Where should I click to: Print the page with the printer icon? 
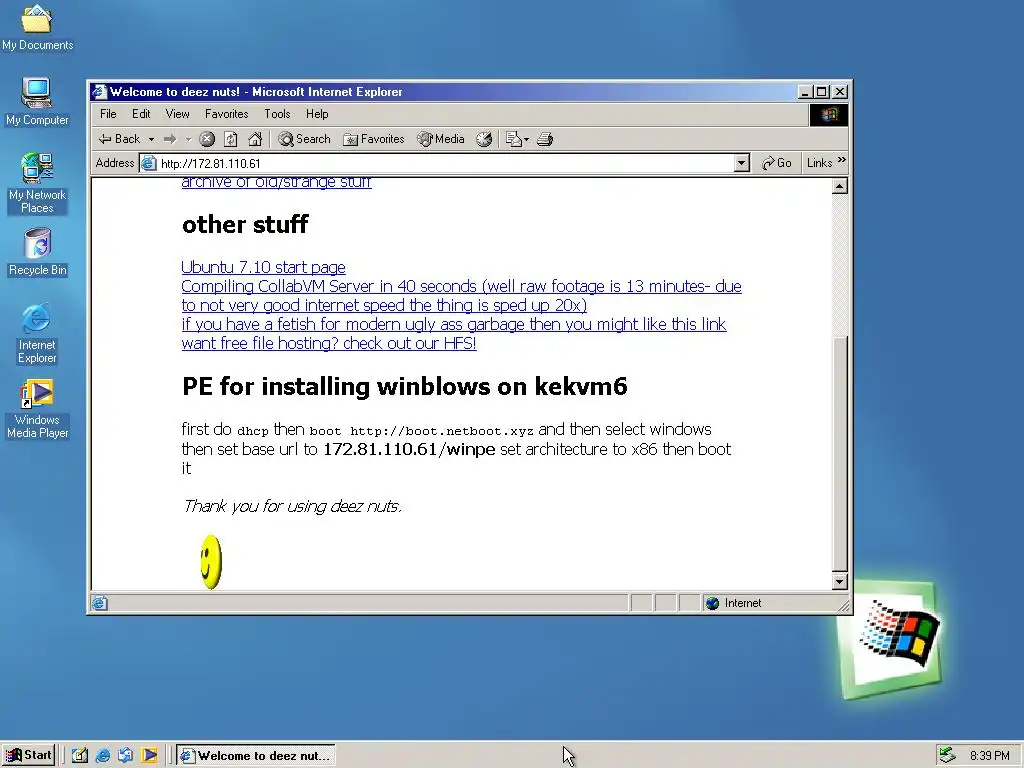click(x=545, y=139)
